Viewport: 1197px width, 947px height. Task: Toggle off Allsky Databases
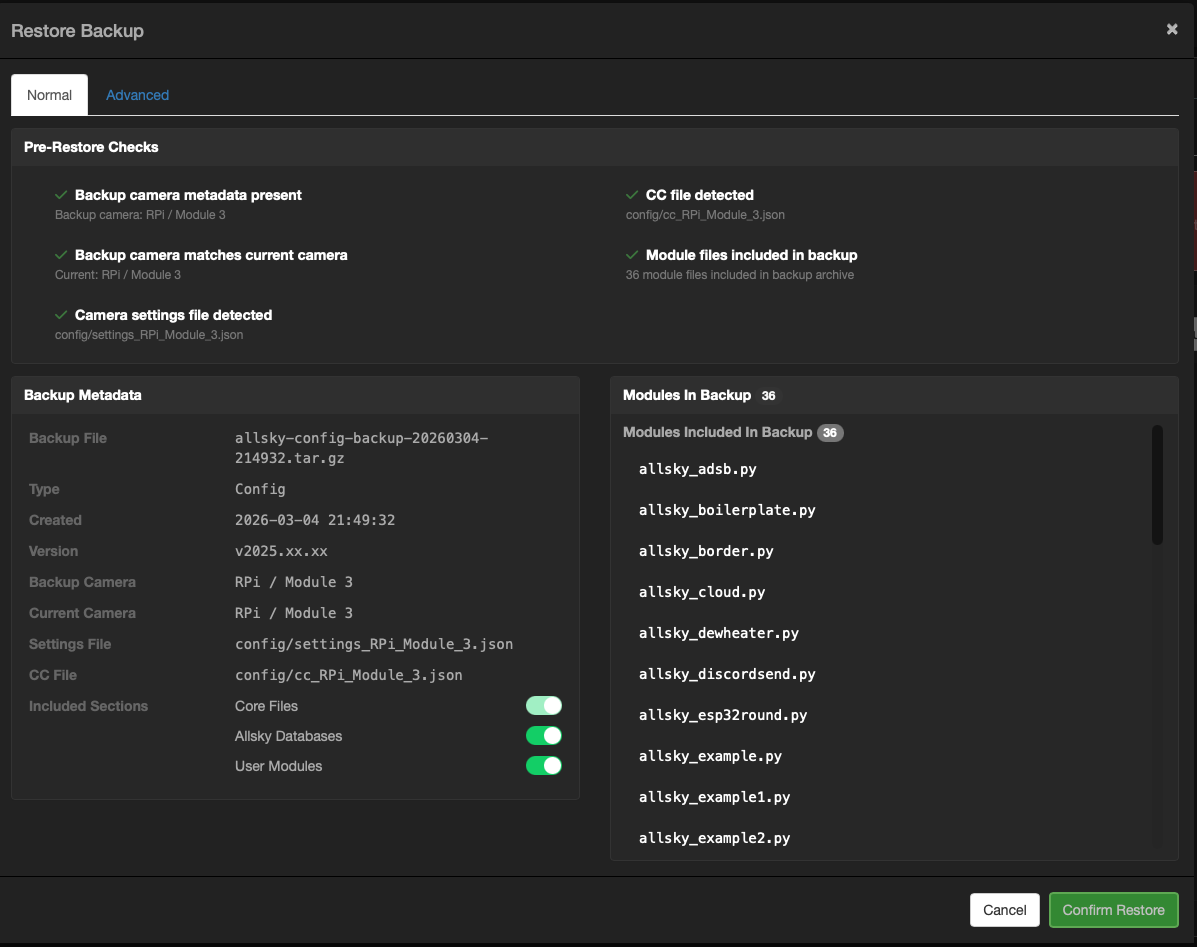pos(544,735)
